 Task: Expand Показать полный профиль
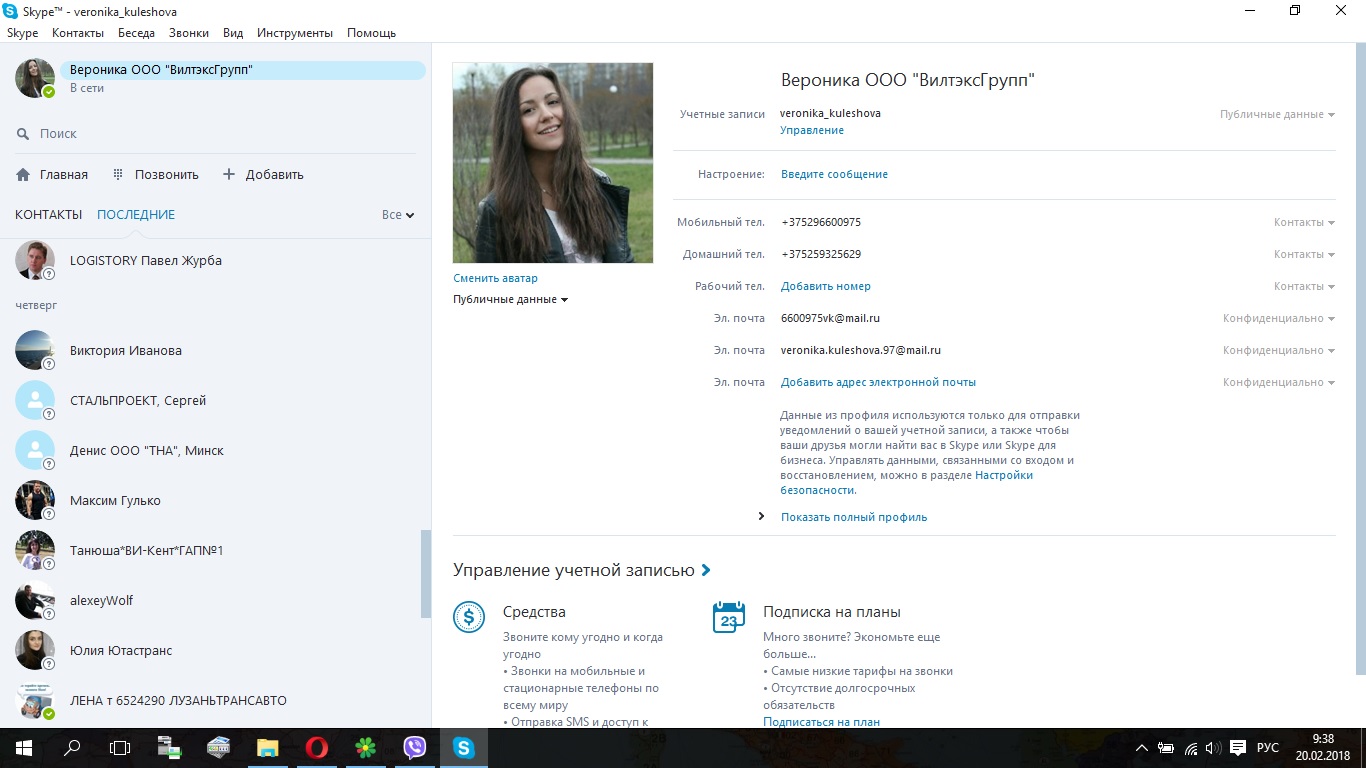coord(853,517)
